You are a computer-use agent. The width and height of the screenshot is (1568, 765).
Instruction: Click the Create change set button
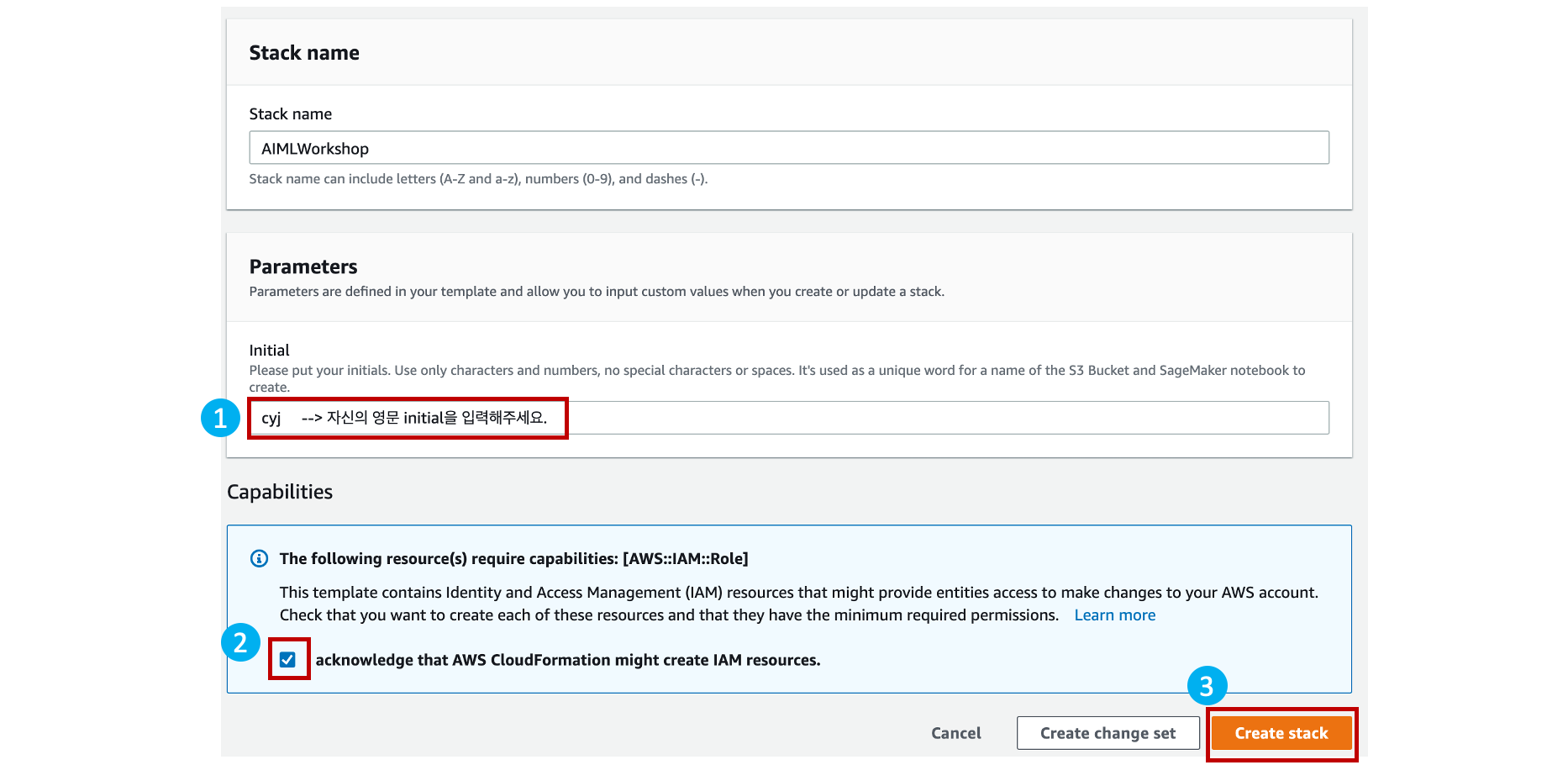point(1108,733)
